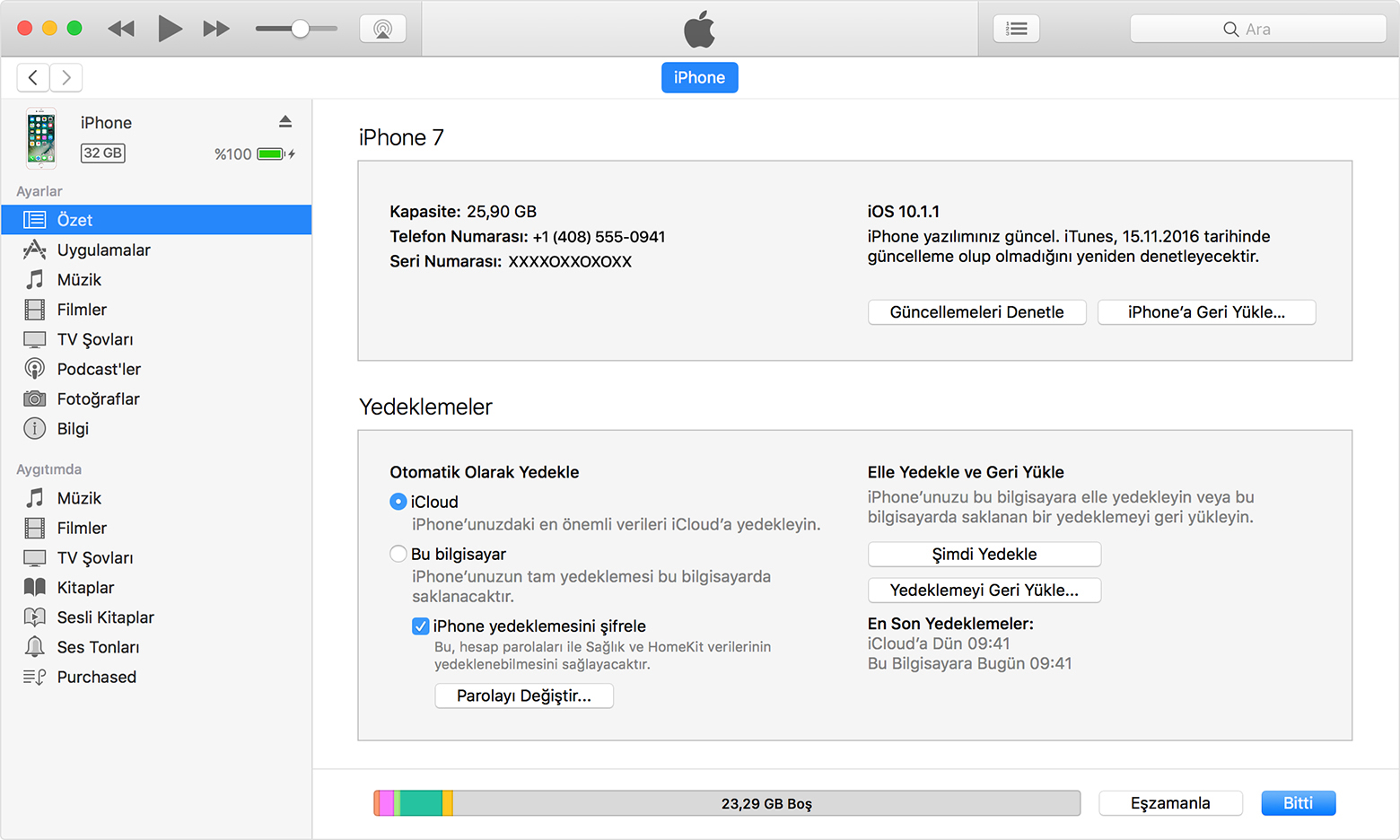Click the Apple logo in the display
The image size is (1400, 840).
[700, 29]
